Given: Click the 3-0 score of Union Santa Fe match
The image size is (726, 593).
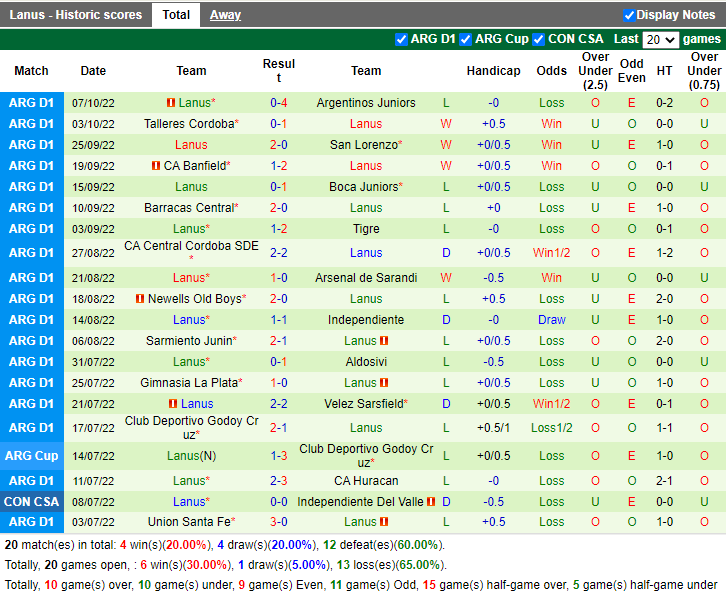Looking at the screenshot, I should click(279, 522).
